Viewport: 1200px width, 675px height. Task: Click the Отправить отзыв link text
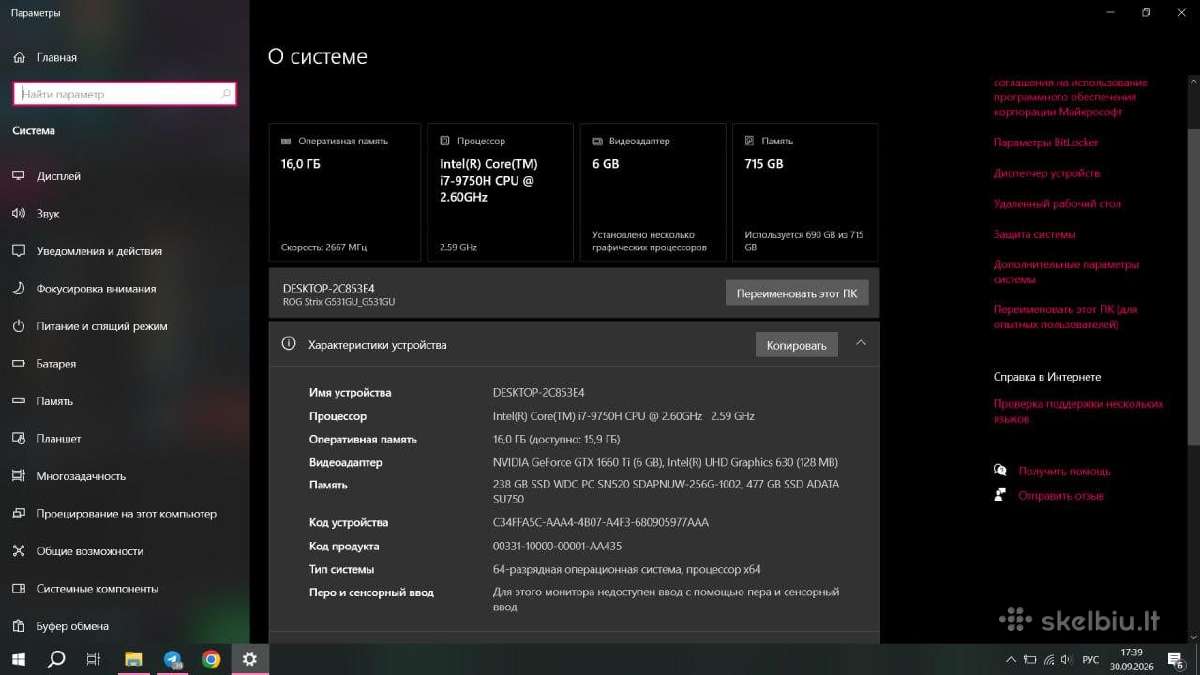[1061, 495]
